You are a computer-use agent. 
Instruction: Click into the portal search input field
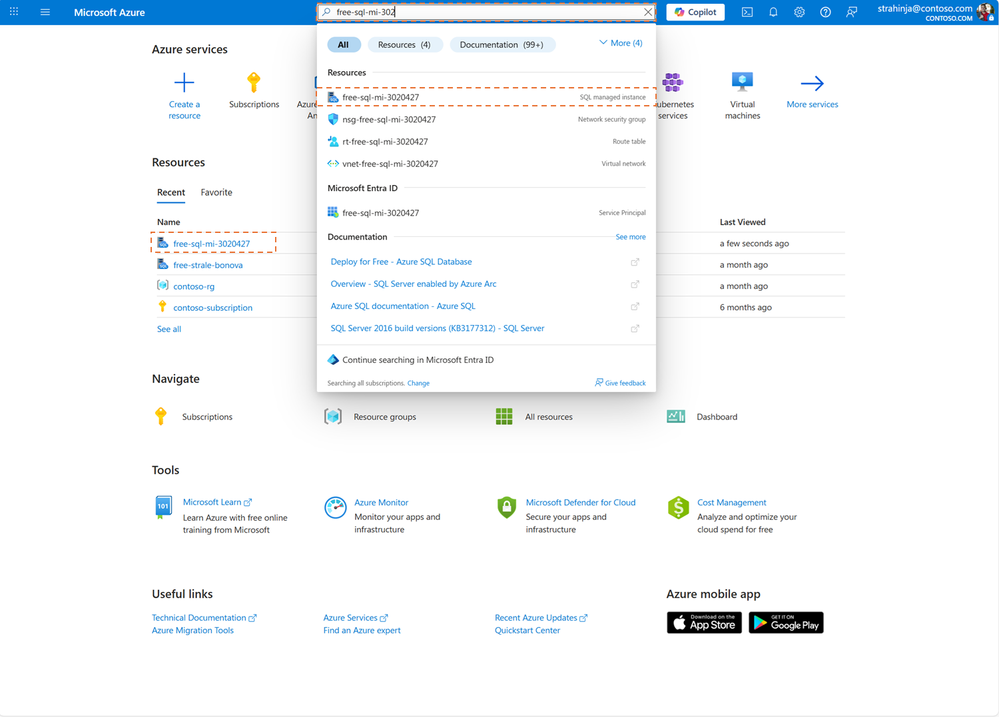click(486, 12)
